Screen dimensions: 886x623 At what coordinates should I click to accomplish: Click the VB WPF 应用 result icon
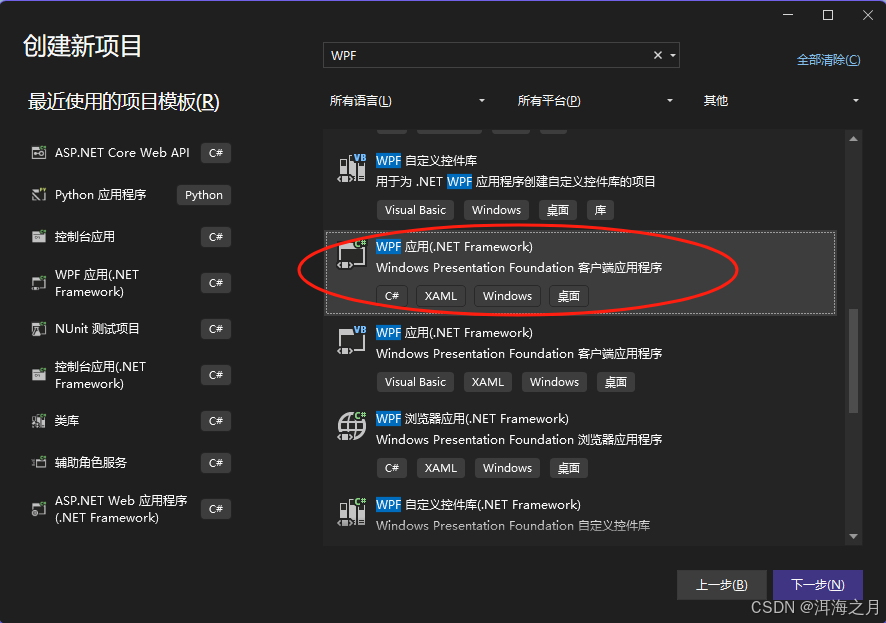(351, 341)
